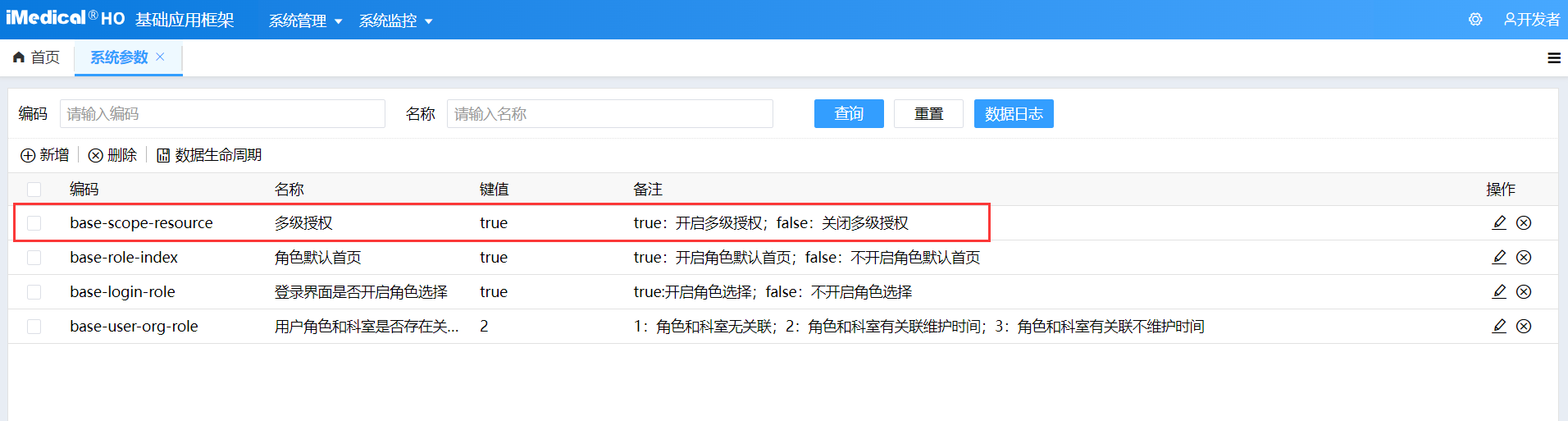Open the 数据日志 data log button
1568x421 pixels.
pyautogui.click(x=1014, y=113)
